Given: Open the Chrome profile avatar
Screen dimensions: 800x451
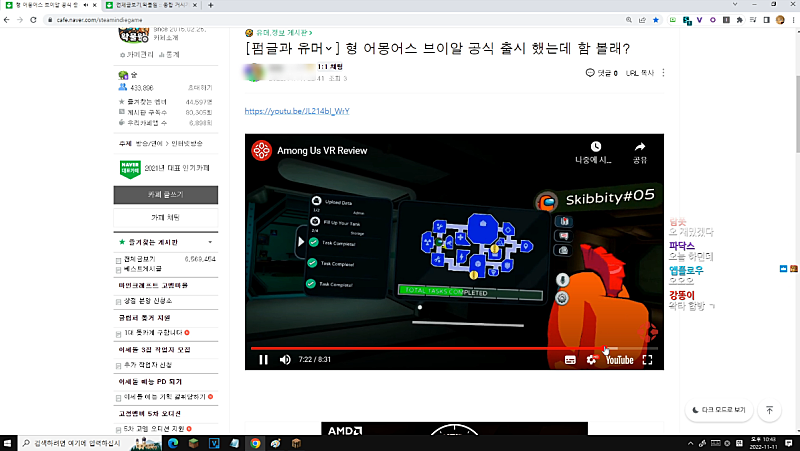Looking at the screenshot, I should pyautogui.click(x=780, y=20).
